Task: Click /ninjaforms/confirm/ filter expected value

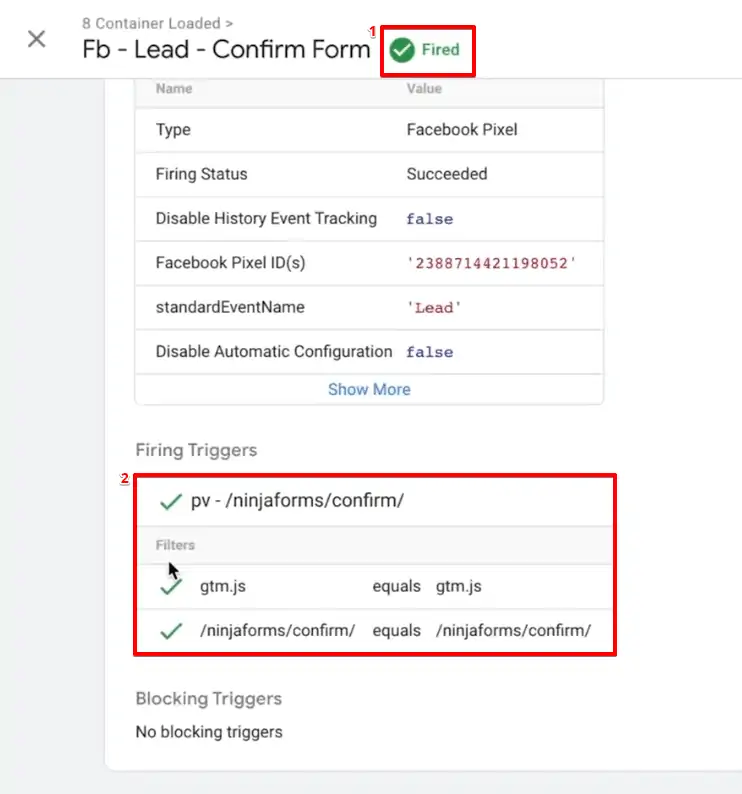Action: (x=514, y=630)
